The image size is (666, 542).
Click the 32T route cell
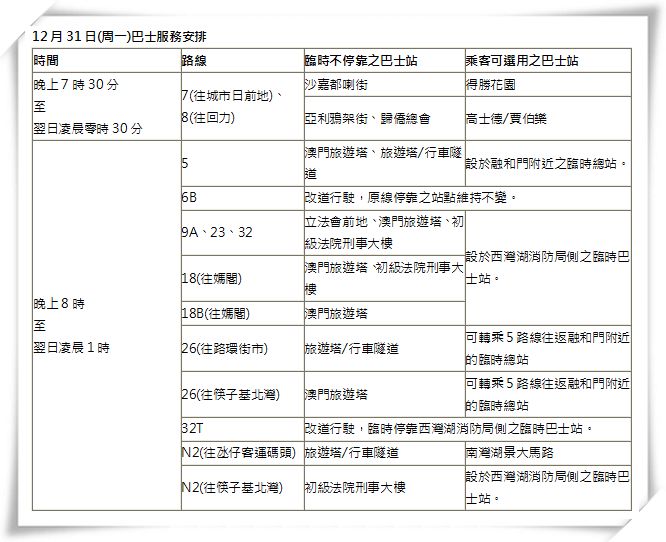tap(194, 428)
